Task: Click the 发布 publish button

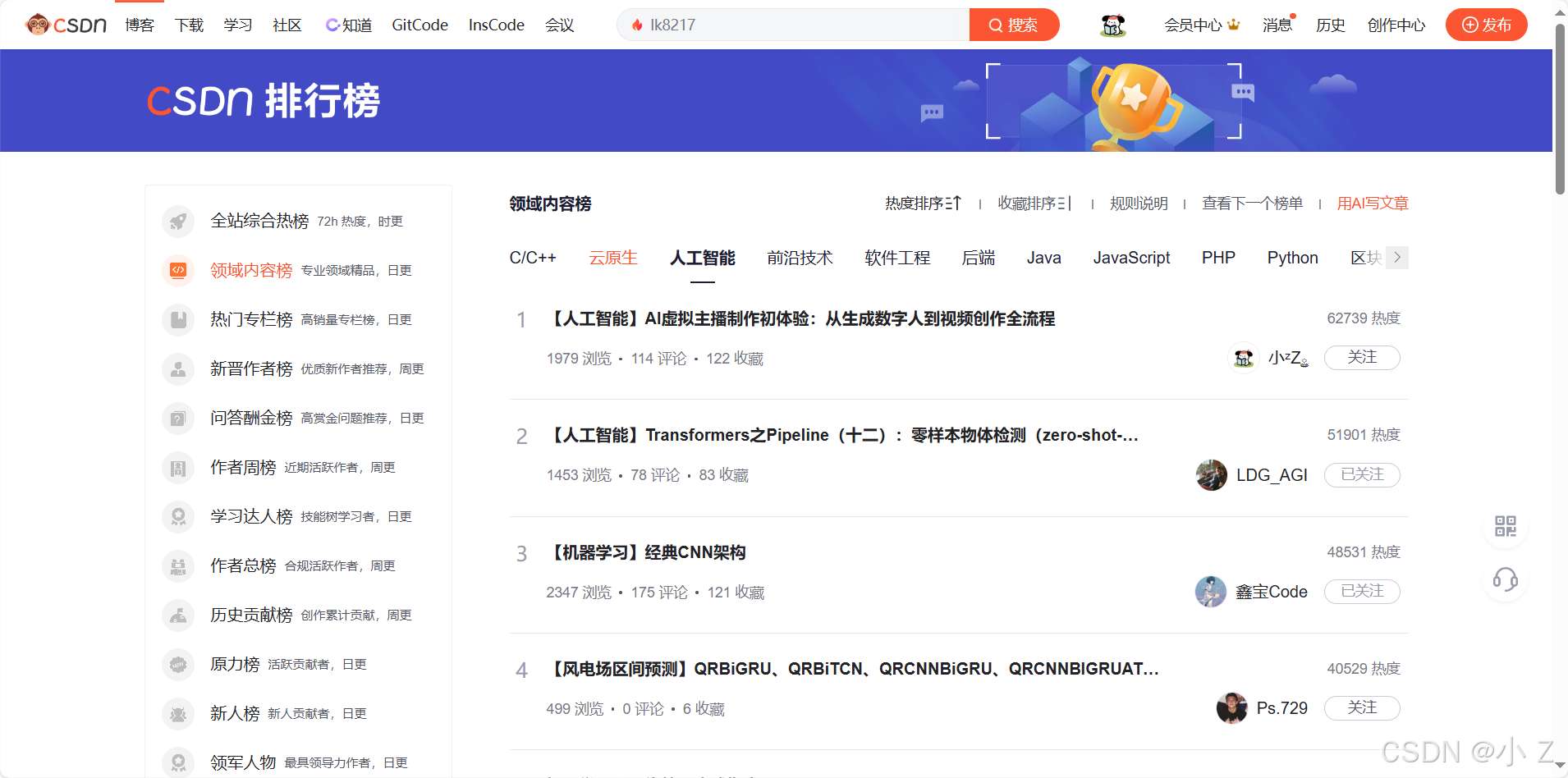Action: pyautogui.click(x=1486, y=25)
